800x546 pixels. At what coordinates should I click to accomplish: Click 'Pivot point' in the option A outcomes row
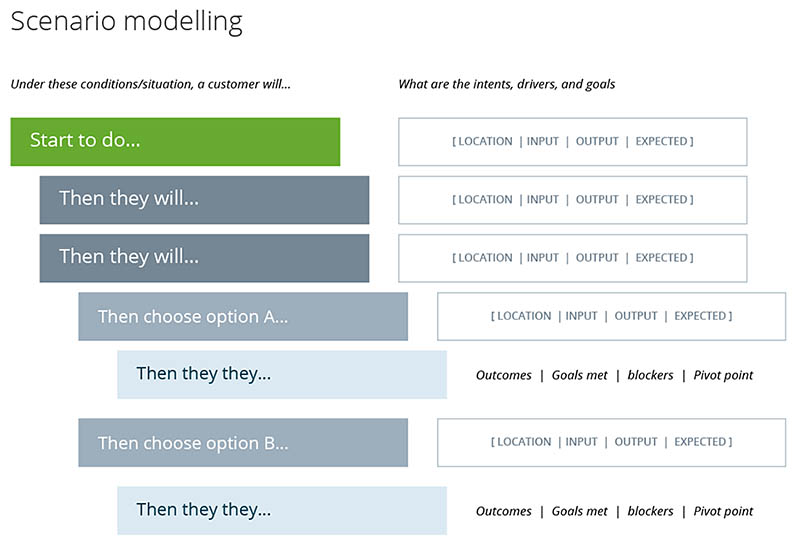[x=723, y=375]
